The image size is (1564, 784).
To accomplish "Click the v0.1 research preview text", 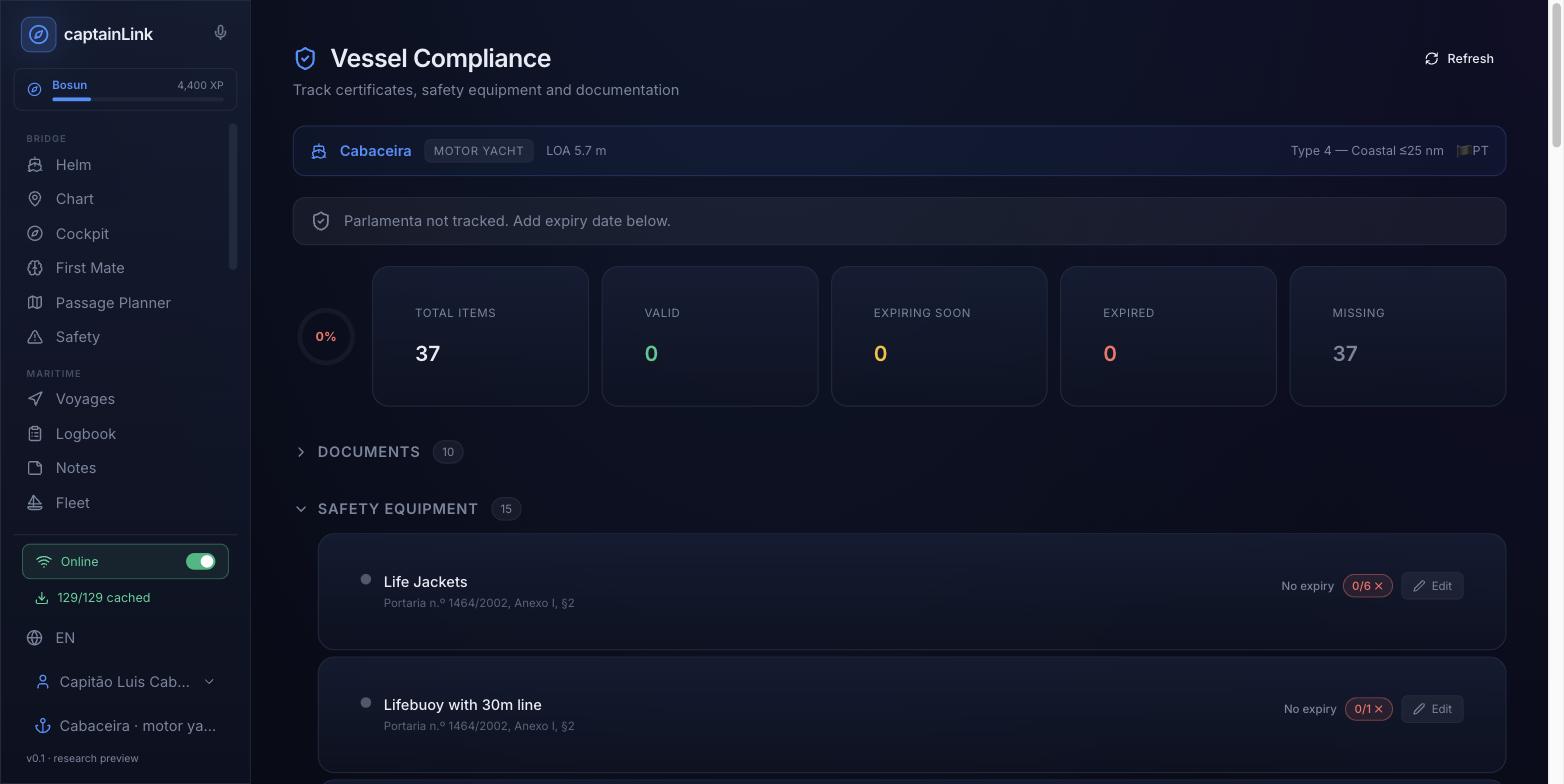I will tap(82, 758).
